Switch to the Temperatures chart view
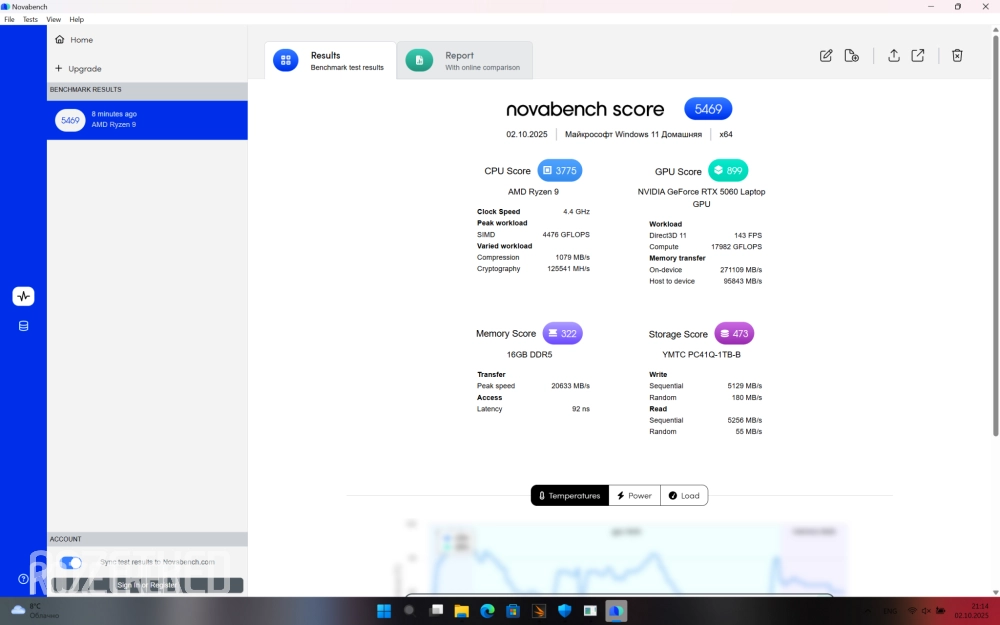The width and height of the screenshot is (1000, 625). (x=569, y=495)
